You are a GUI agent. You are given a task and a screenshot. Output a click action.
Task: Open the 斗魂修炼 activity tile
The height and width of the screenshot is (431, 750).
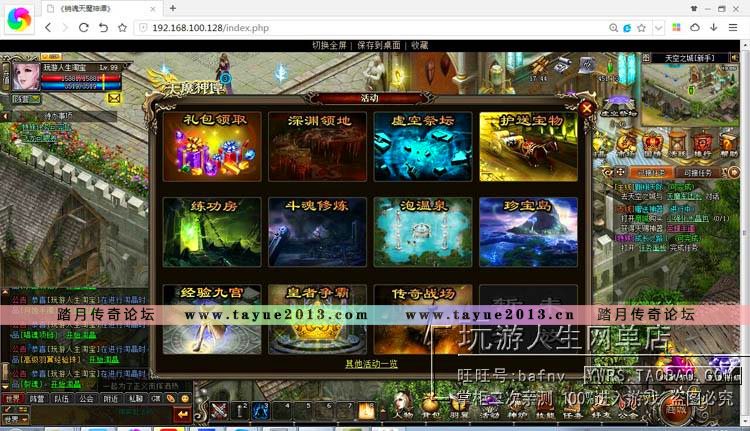318,232
